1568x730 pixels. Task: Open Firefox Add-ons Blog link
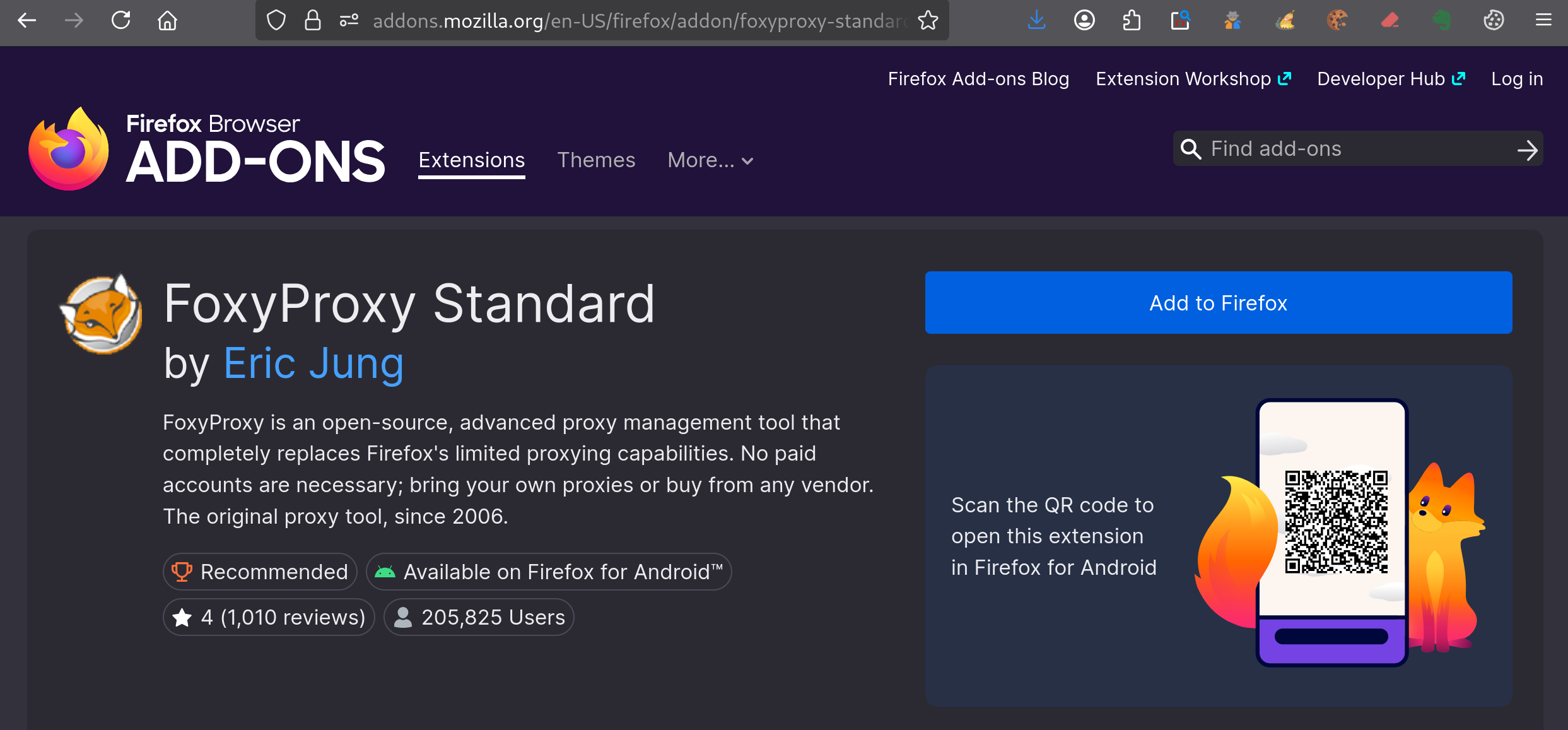pos(978,79)
